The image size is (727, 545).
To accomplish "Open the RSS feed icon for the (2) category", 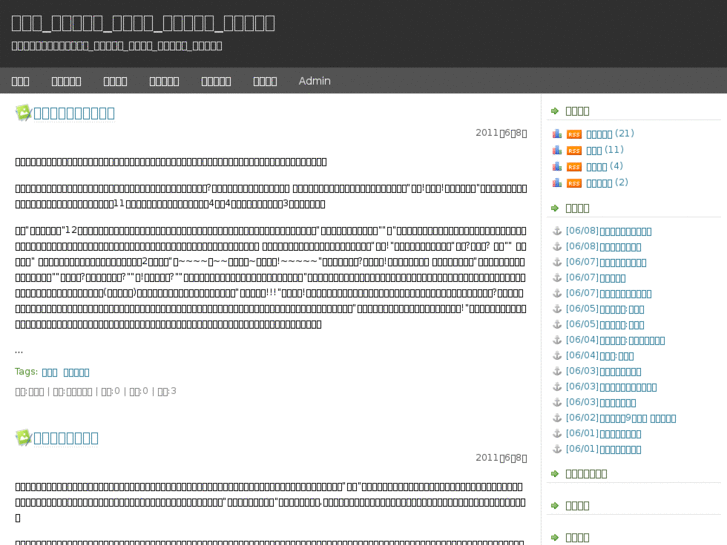I will [x=574, y=183].
